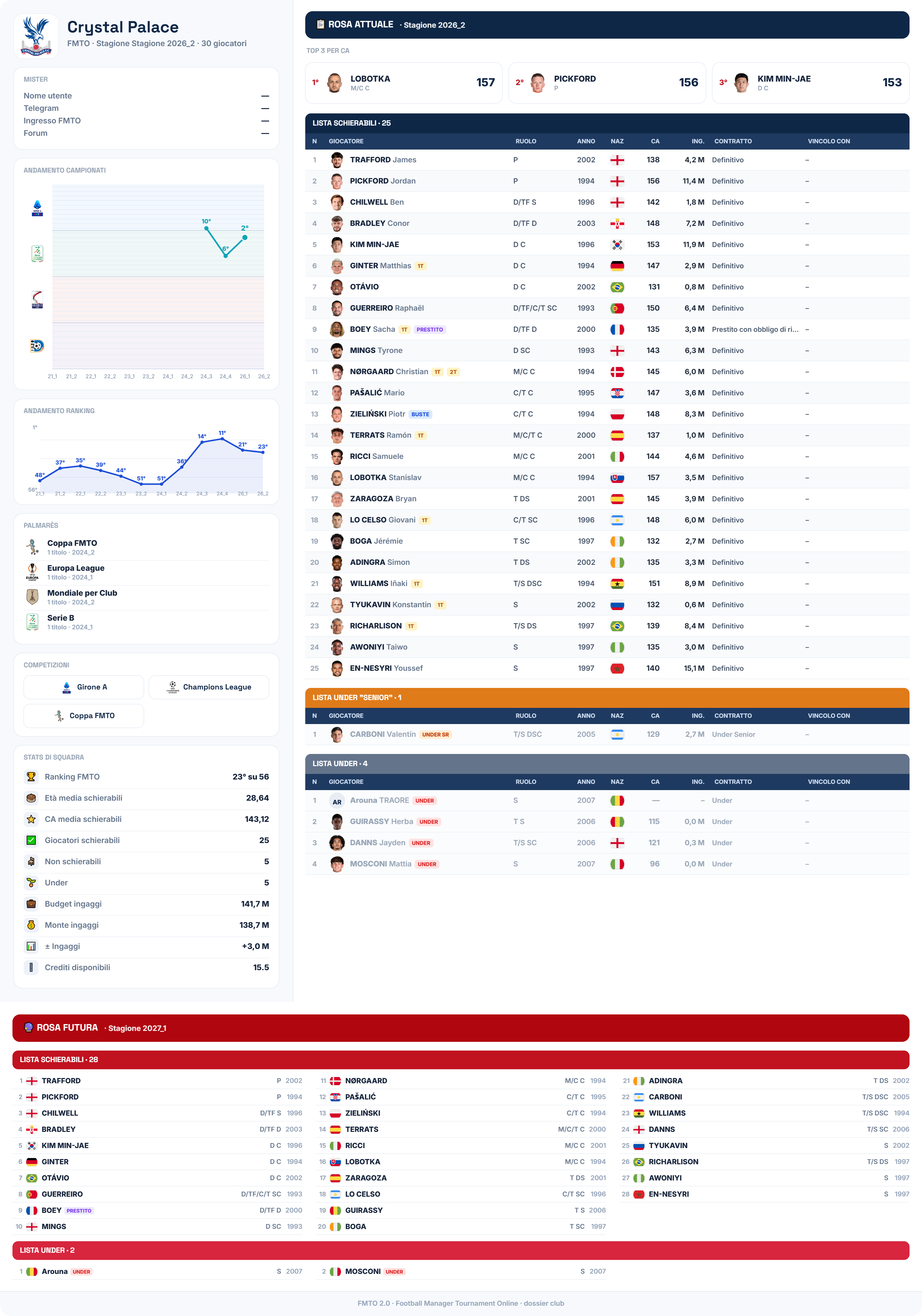Screen dimensions: 922x1316
Task: Click GUIRASSY Herba in Lista Under
Action: point(382,821)
